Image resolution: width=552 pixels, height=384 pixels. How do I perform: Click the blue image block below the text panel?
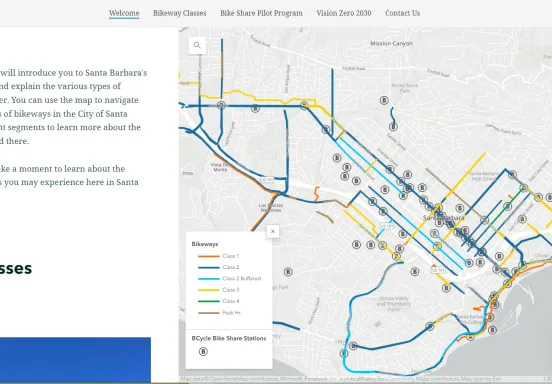point(75,360)
